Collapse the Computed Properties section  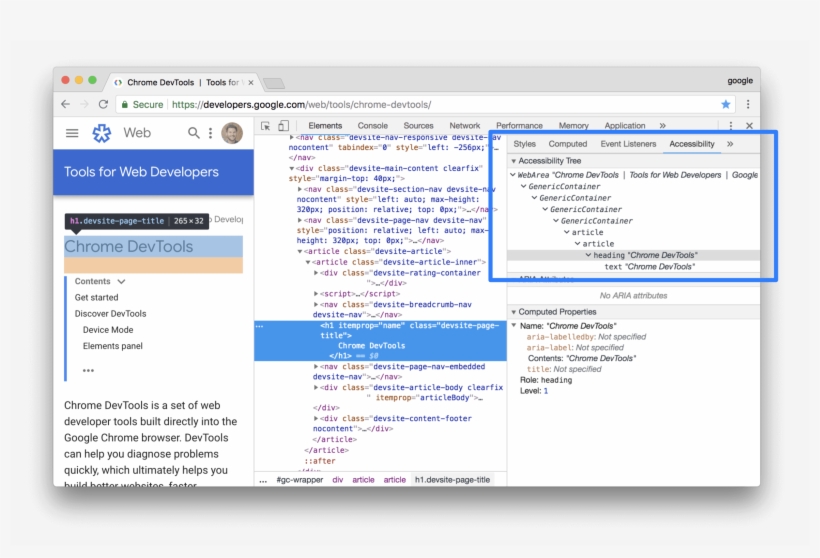[x=514, y=312]
